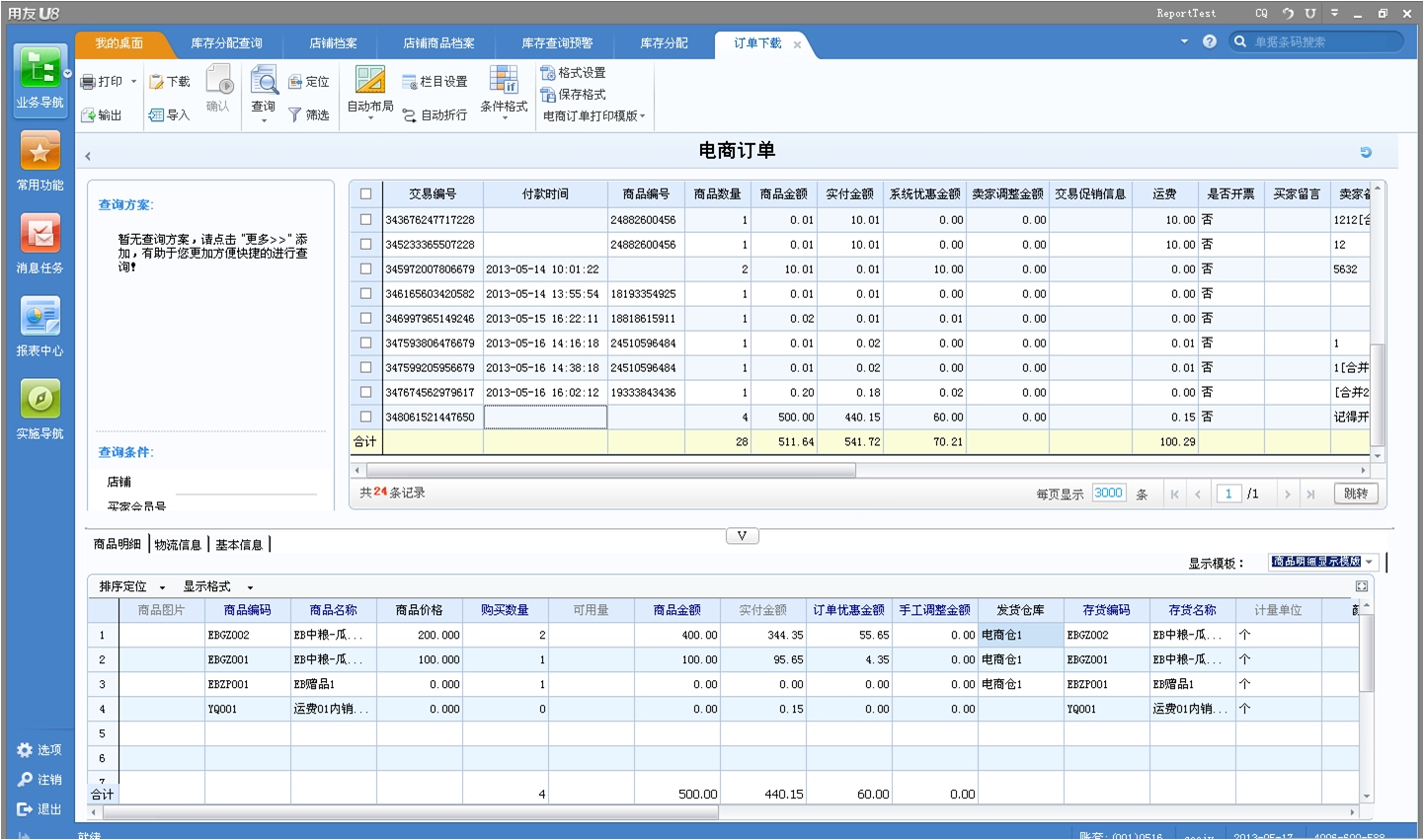The height and width of the screenshot is (840, 1424).
Task: Click the 确认 confirm toolbar icon
Action: pyautogui.click(x=218, y=80)
